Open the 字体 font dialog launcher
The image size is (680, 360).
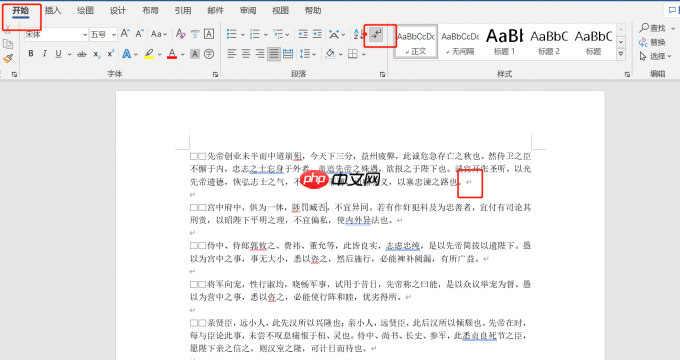point(215,75)
